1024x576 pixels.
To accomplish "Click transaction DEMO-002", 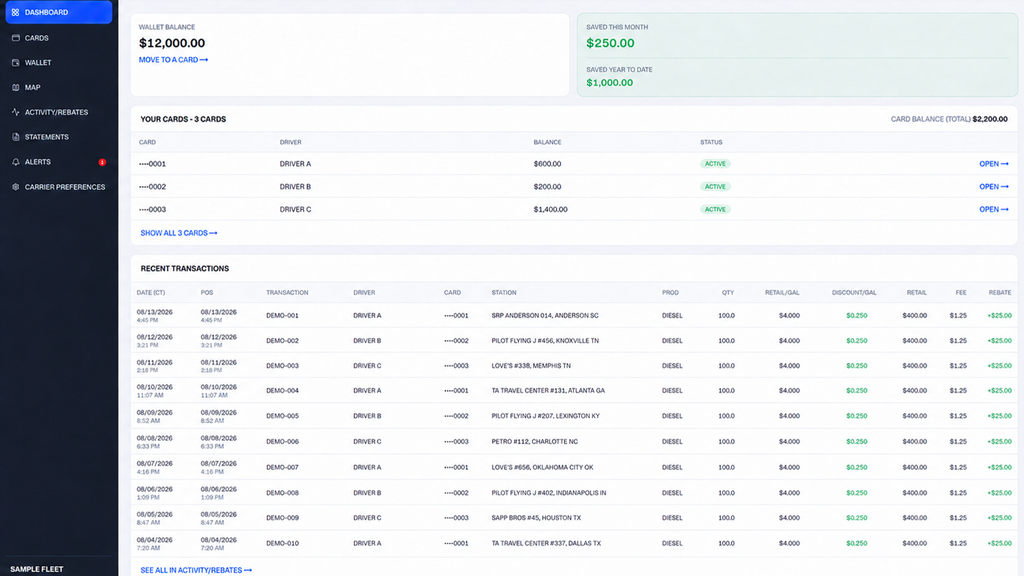I will pyautogui.click(x=282, y=341).
